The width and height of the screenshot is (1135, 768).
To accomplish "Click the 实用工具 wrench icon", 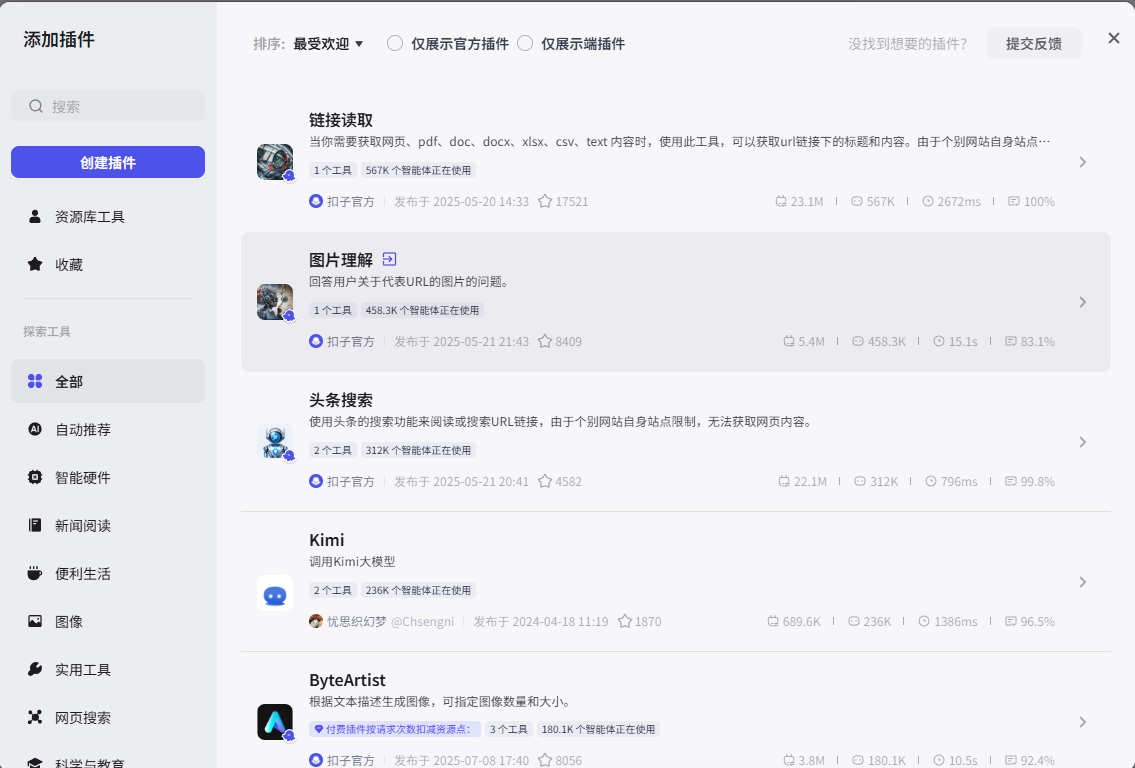I will [x=35, y=669].
